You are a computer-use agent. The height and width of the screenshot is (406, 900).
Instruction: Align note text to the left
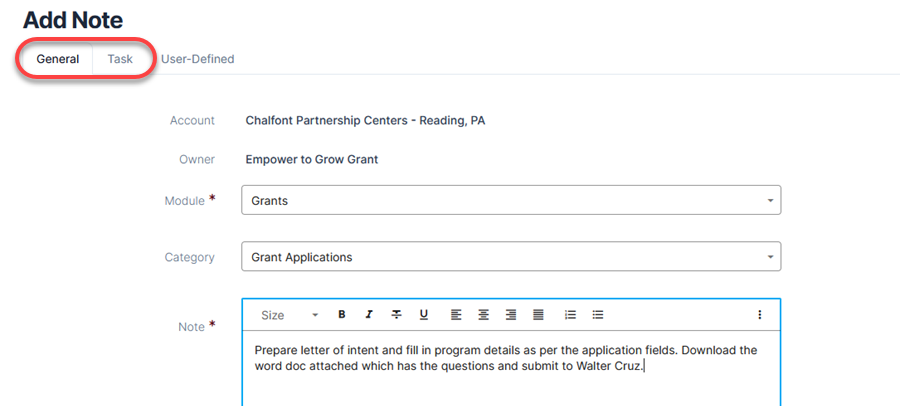[456, 315]
